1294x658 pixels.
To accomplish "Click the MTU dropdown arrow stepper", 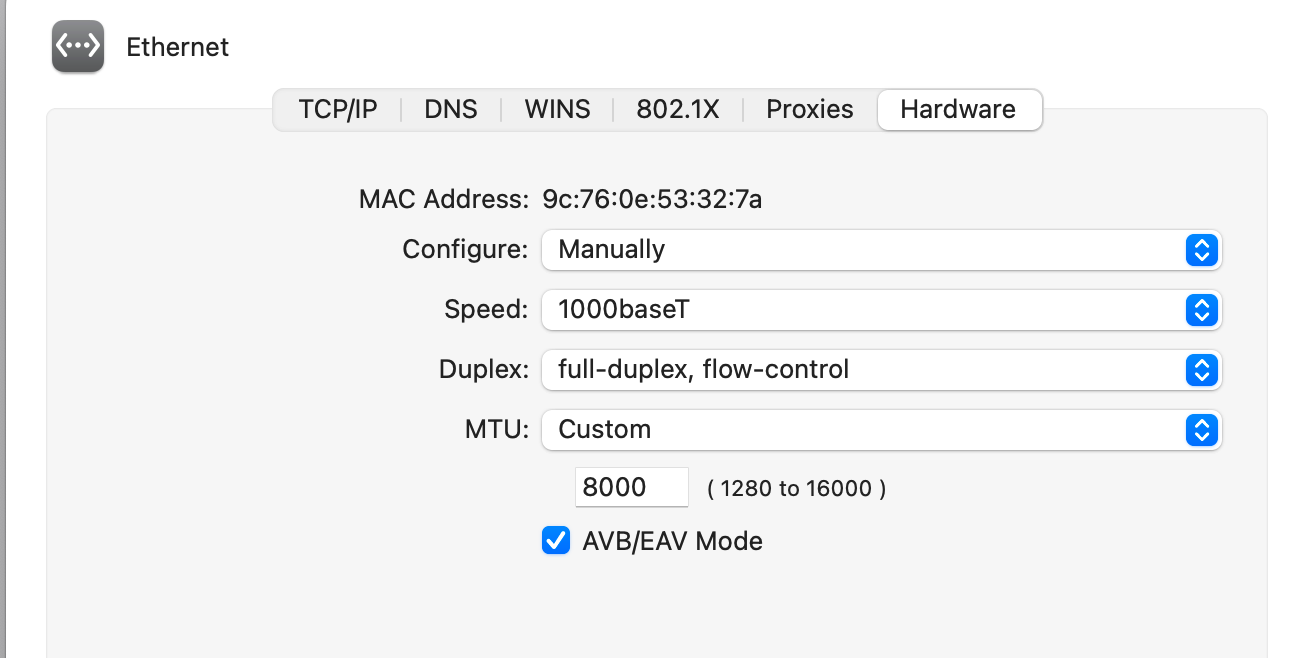I will pos(1200,430).
